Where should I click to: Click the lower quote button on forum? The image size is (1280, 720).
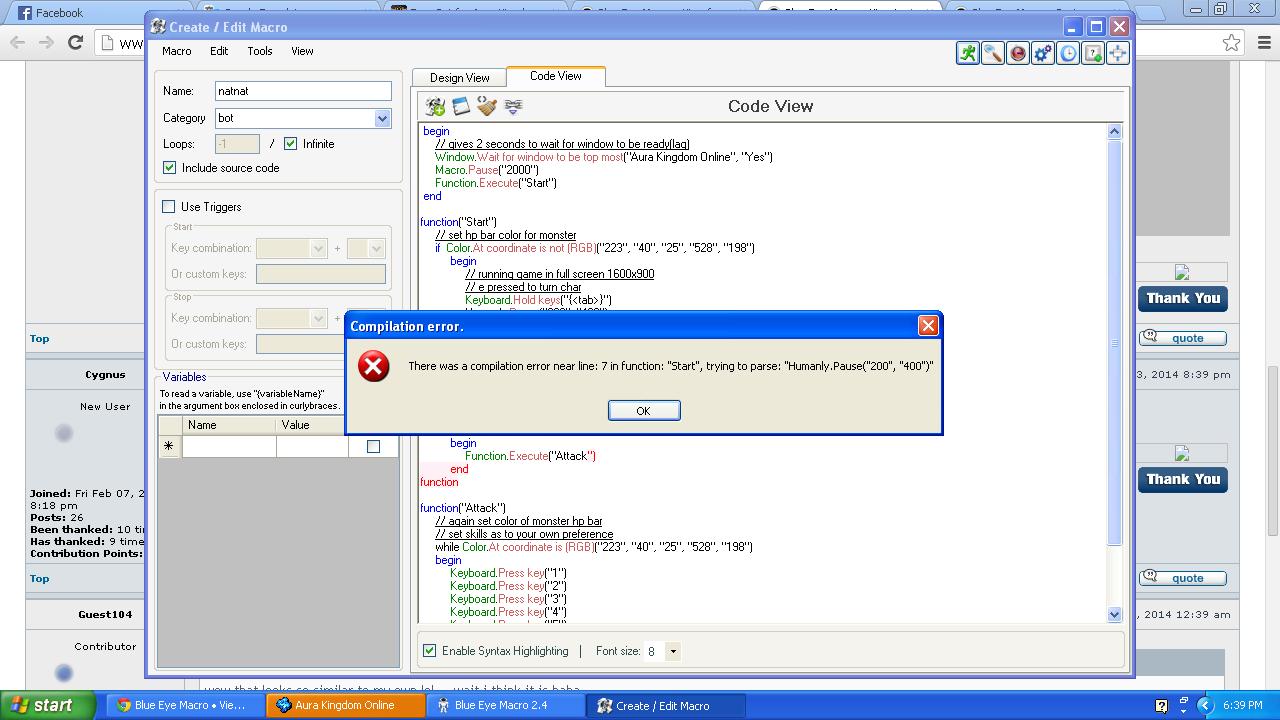click(1183, 578)
